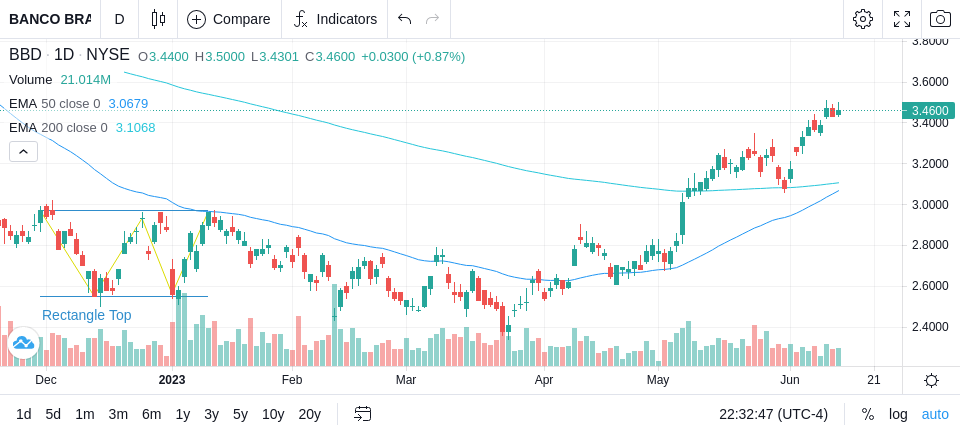Open the timezone menu showing UTC-4

point(773,415)
